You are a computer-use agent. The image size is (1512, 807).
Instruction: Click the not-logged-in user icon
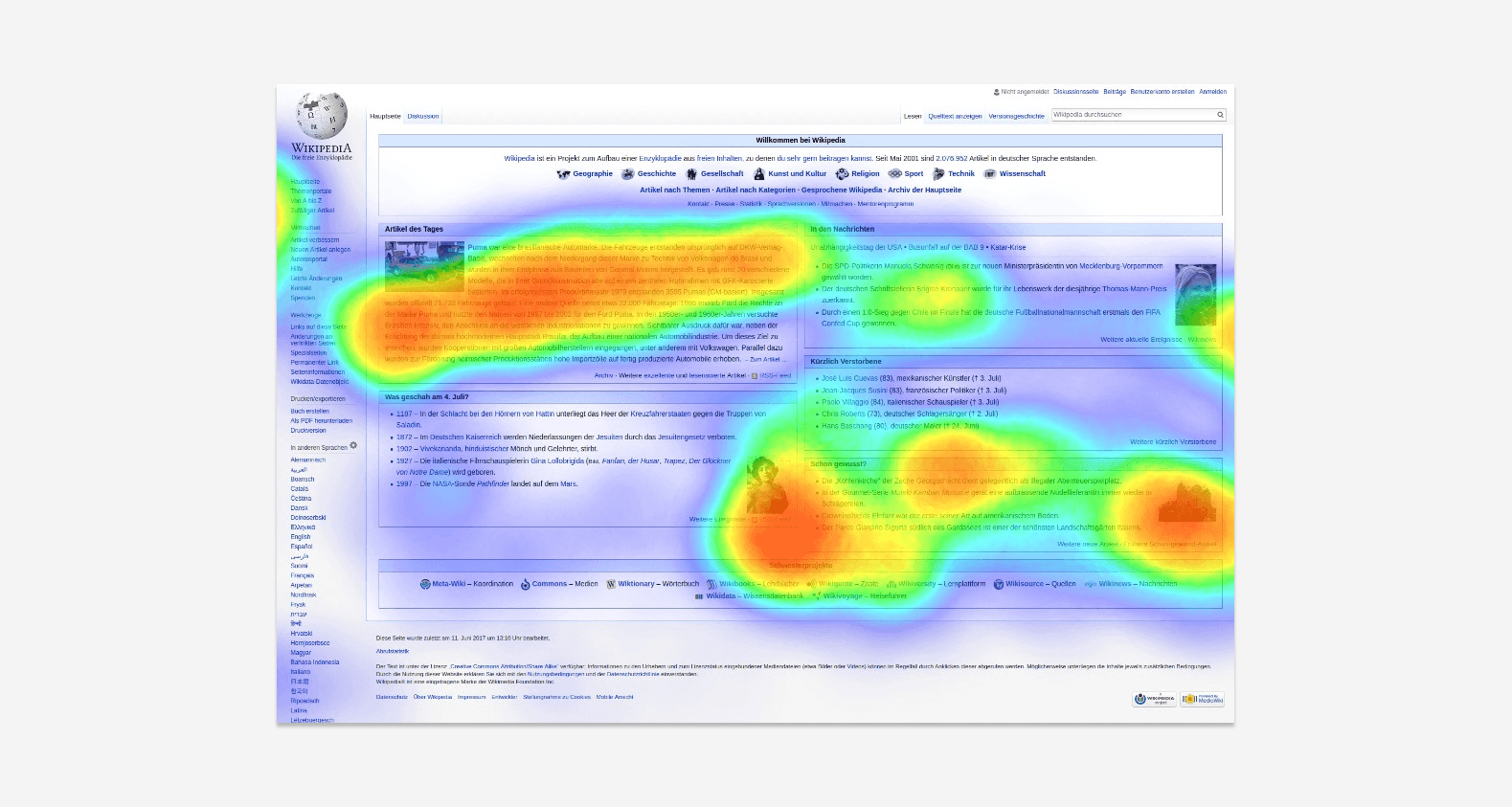click(x=997, y=92)
